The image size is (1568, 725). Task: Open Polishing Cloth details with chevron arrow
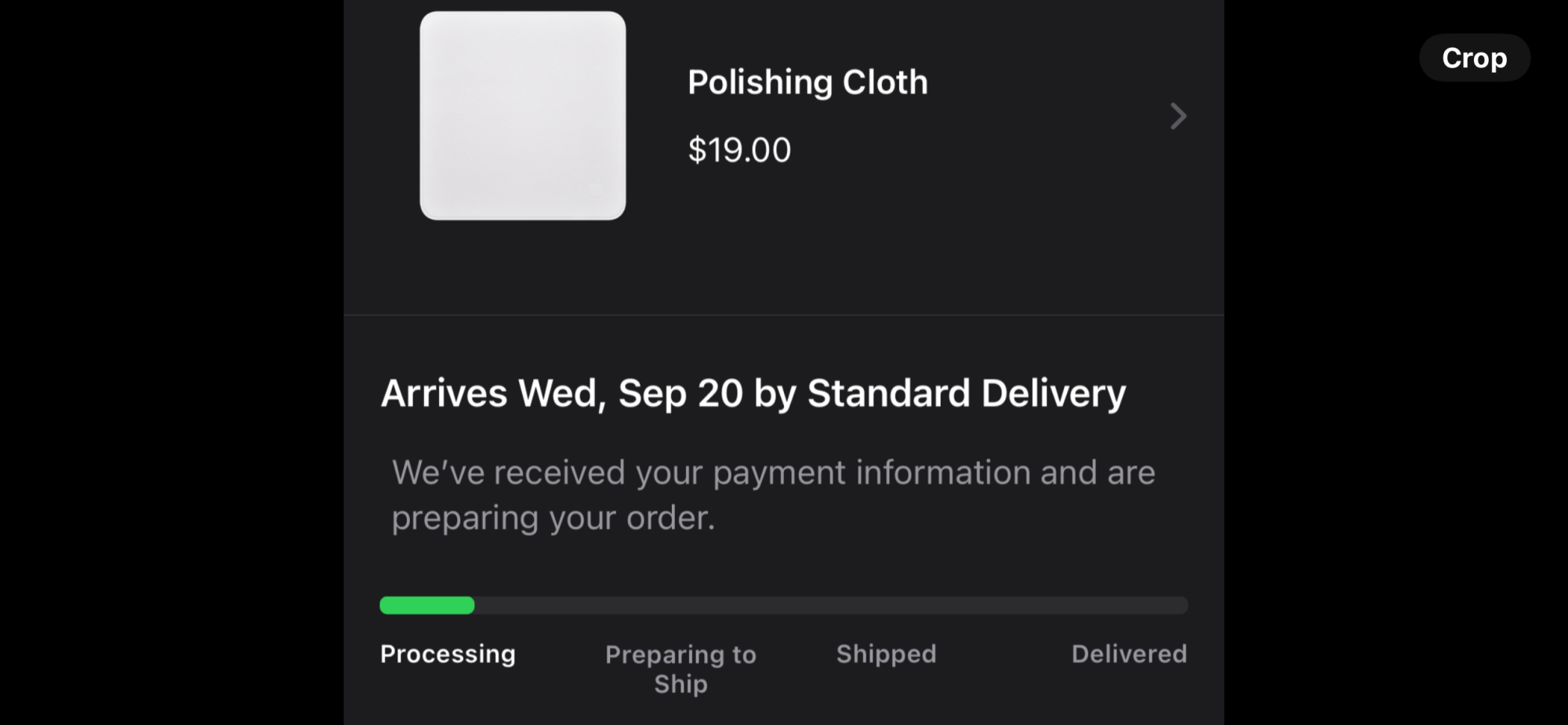1178,116
